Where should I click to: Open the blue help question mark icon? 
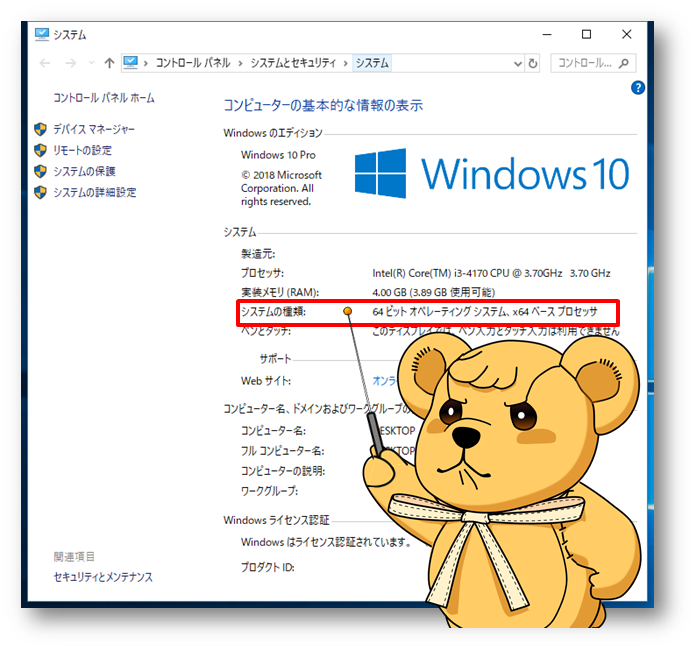(x=638, y=88)
